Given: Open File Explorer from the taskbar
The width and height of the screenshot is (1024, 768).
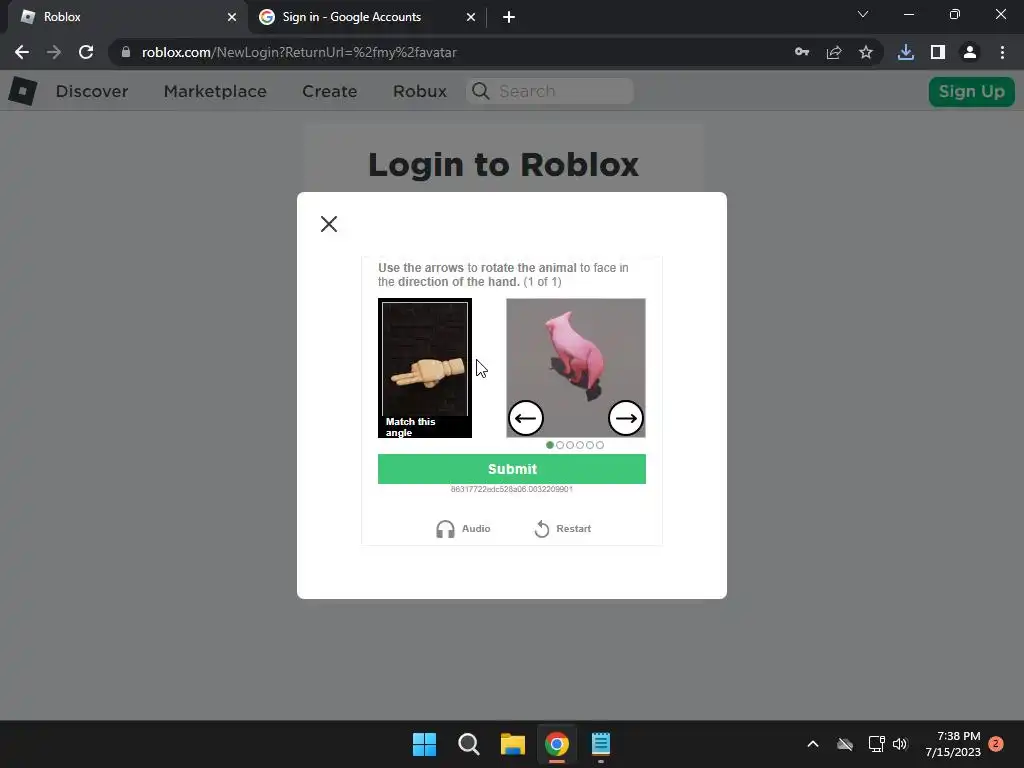Looking at the screenshot, I should point(513,744).
